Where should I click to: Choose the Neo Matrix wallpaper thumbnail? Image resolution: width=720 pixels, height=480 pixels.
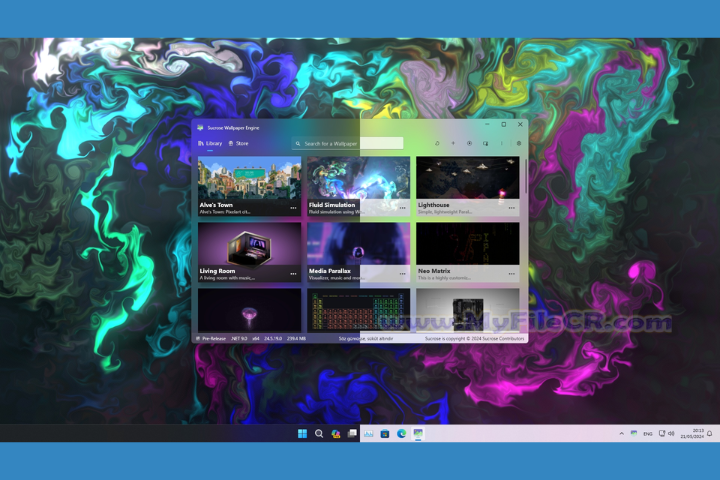point(467,245)
